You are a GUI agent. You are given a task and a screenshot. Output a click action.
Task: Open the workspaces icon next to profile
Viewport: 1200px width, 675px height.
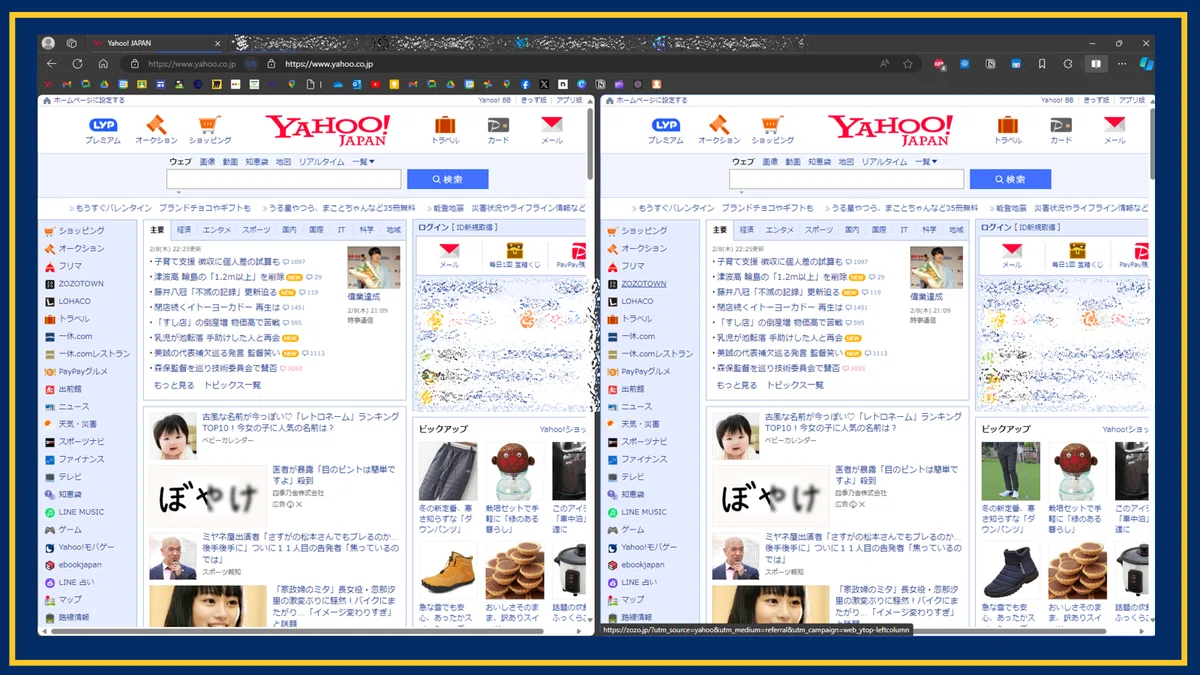coord(72,44)
